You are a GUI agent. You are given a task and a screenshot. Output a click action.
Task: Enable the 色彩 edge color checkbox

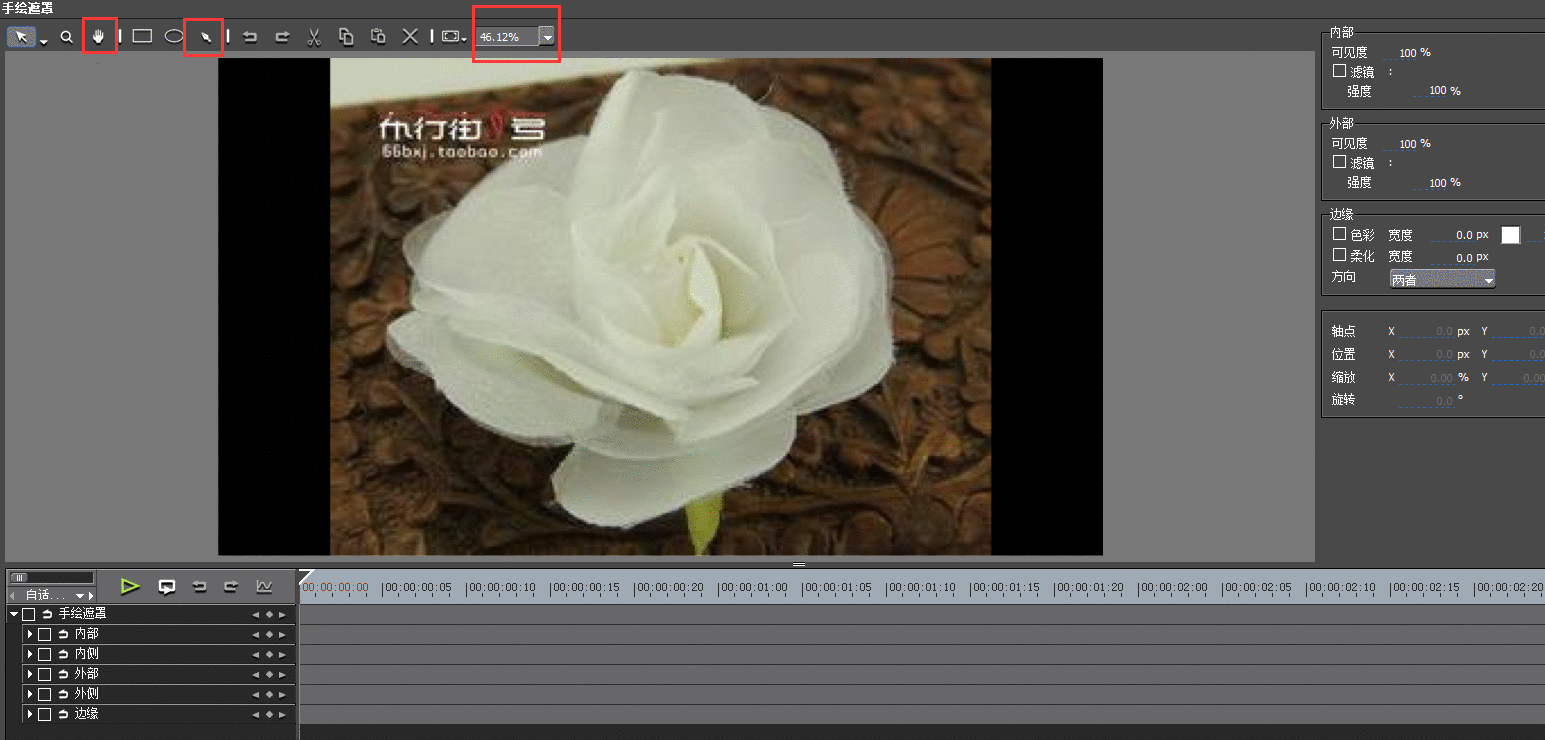(x=1339, y=234)
